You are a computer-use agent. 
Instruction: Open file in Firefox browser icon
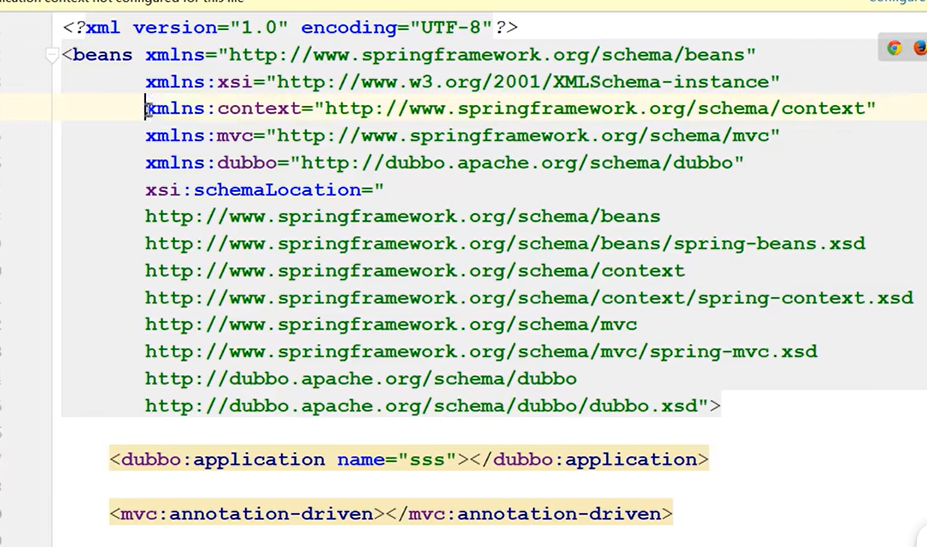[920, 48]
